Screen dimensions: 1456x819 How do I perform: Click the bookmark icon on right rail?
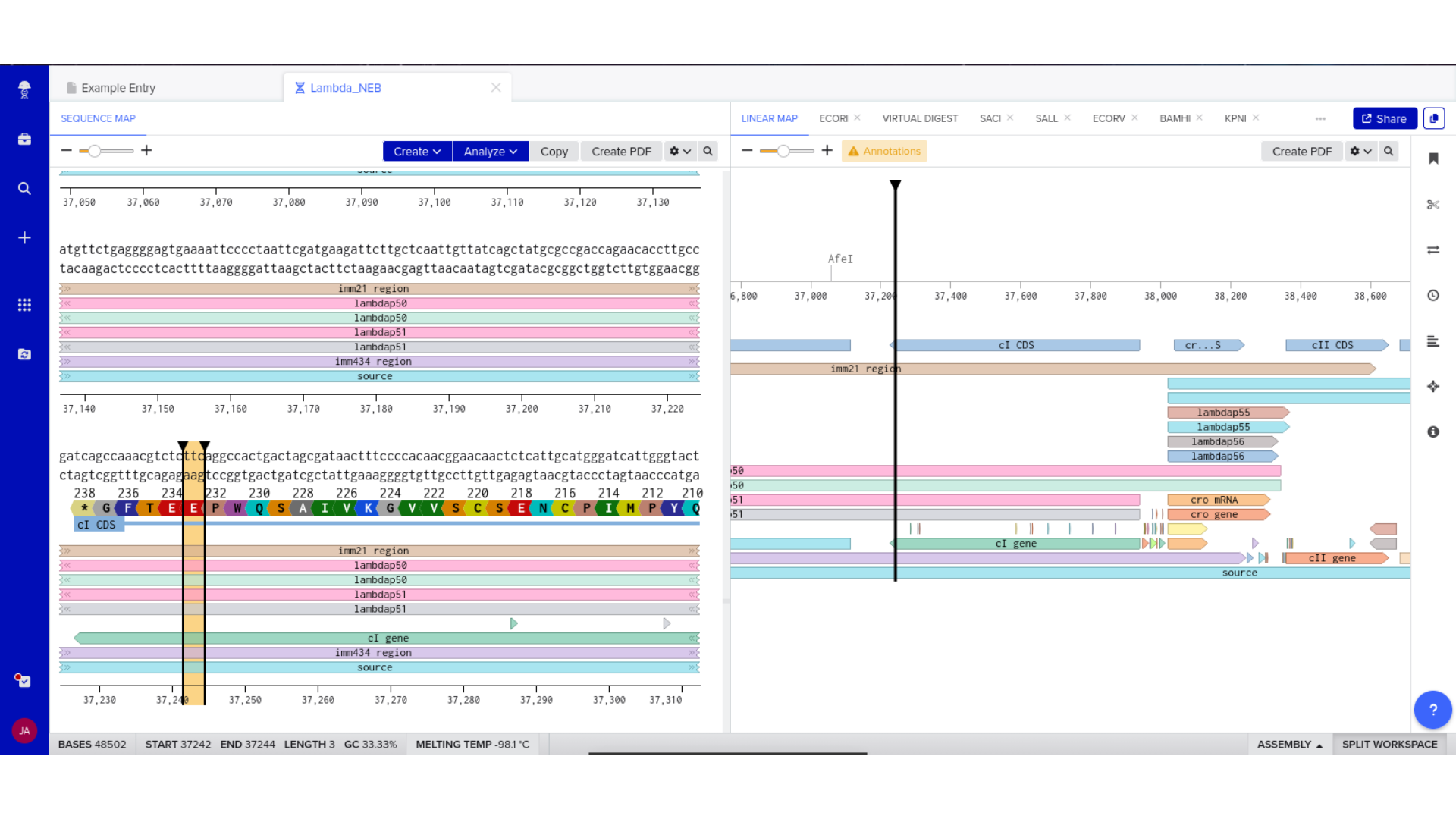pos(1432,158)
